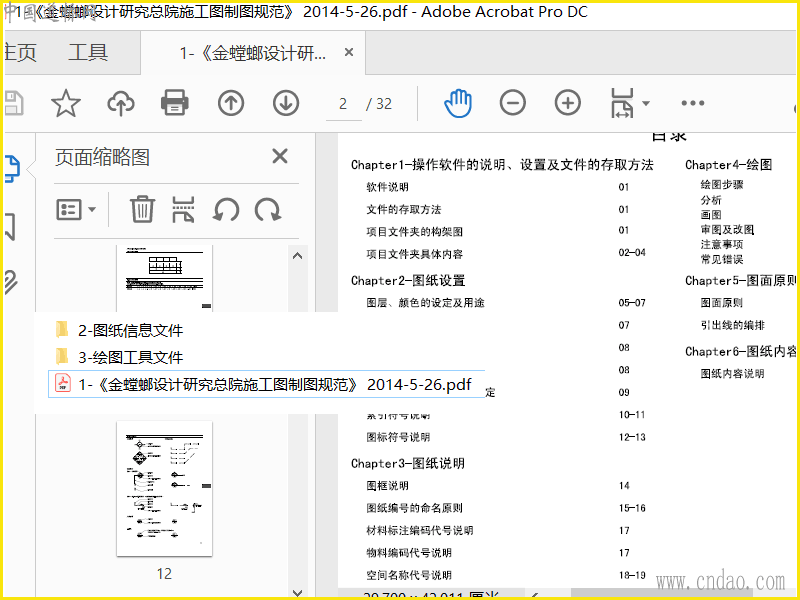Click 引出线的编排 entry

pyautogui.click(x=732, y=326)
